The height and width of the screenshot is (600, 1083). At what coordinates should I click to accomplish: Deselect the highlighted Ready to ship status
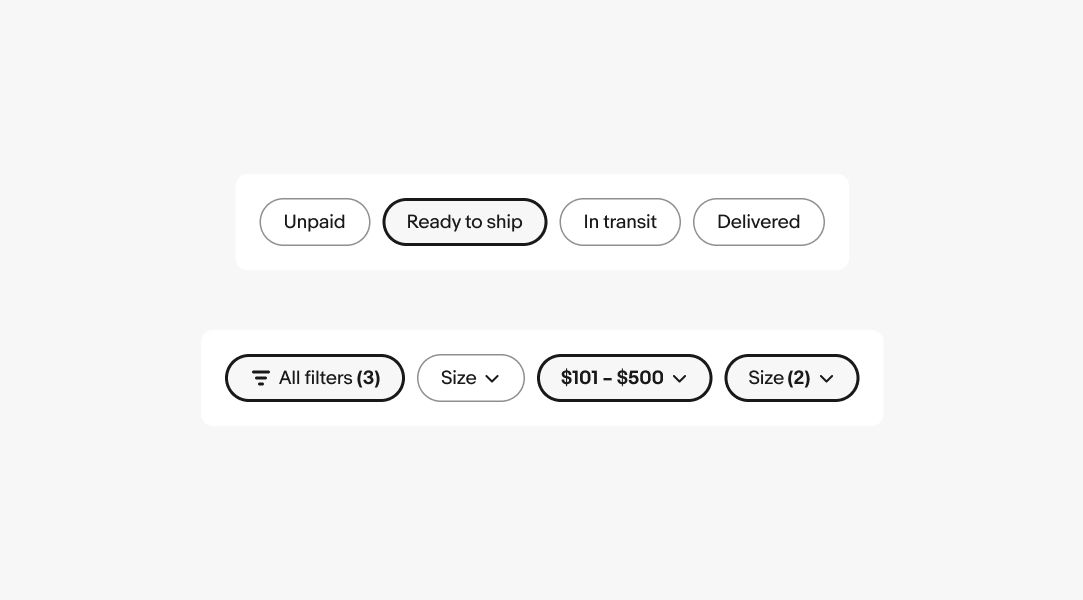click(x=464, y=222)
